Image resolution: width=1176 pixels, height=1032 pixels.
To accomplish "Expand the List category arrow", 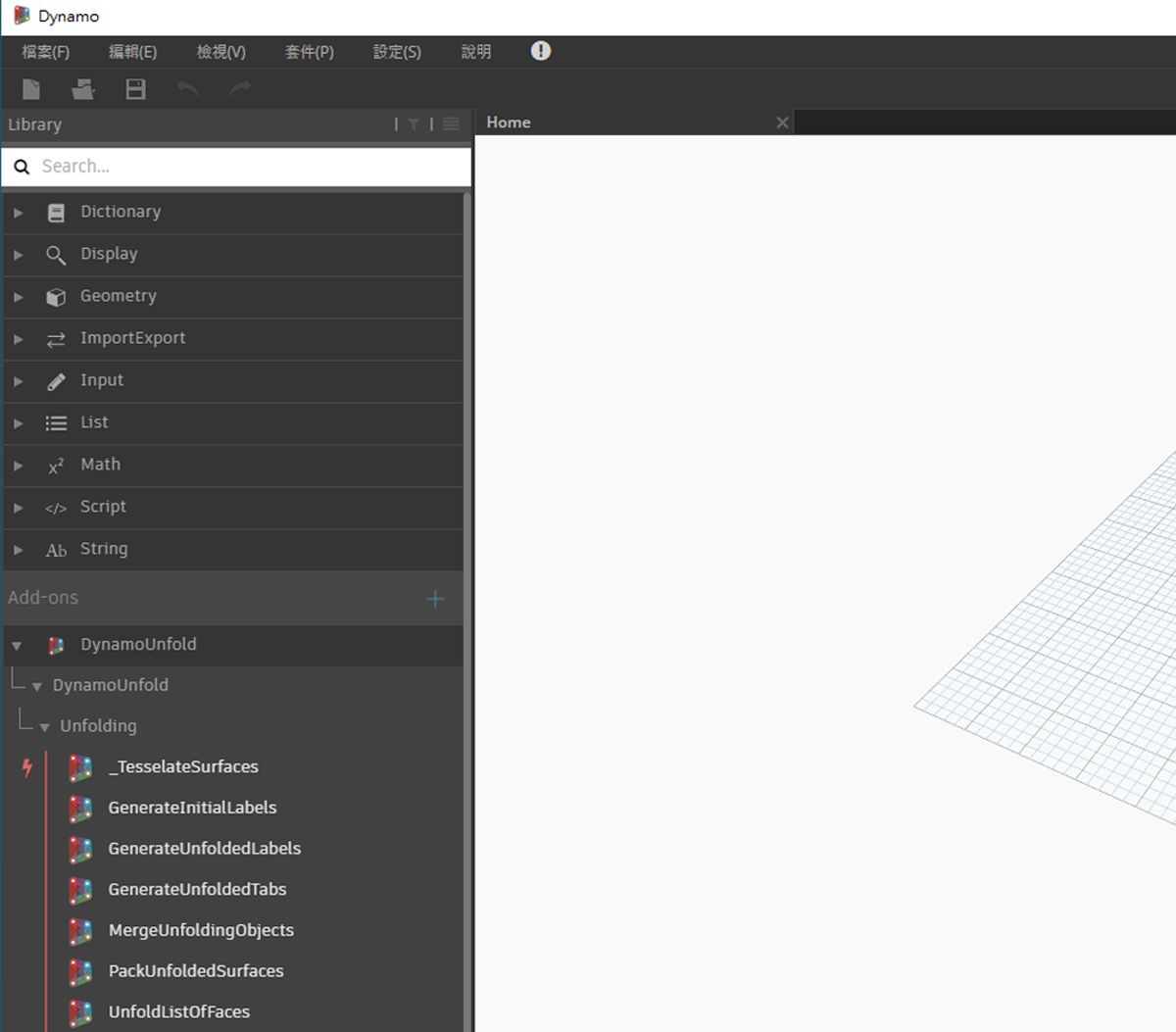I will click(18, 423).
